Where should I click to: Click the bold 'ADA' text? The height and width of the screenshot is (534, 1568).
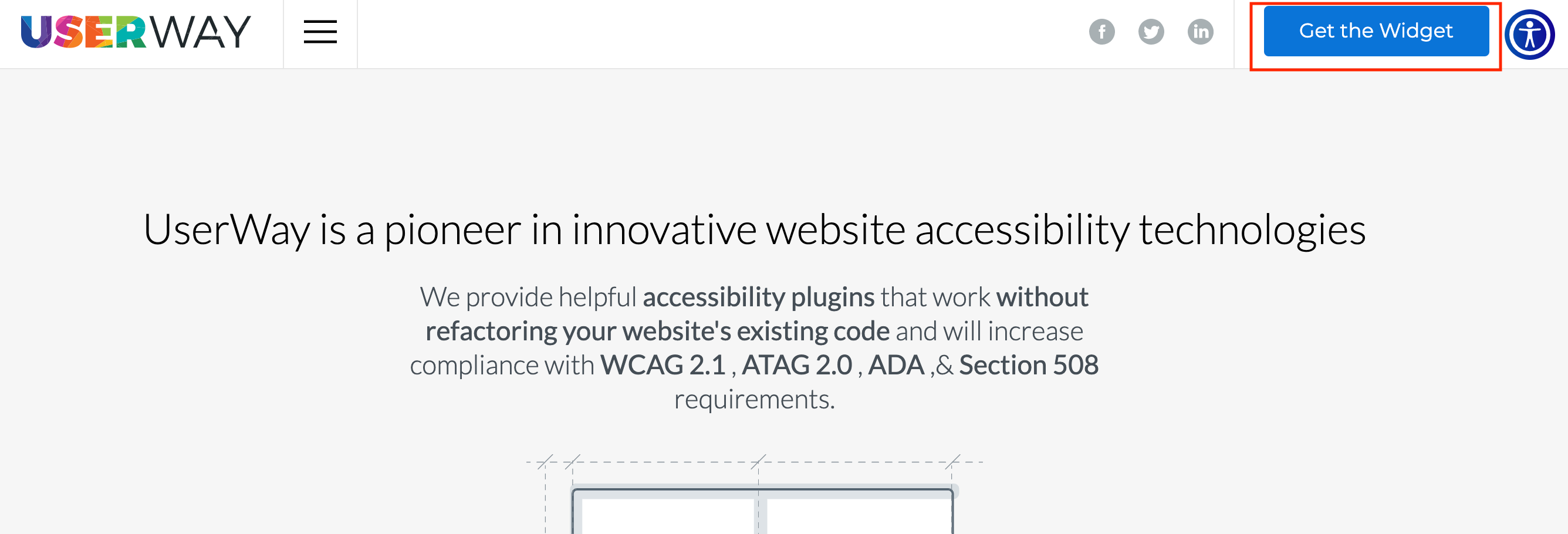click(x=896, y=366)
